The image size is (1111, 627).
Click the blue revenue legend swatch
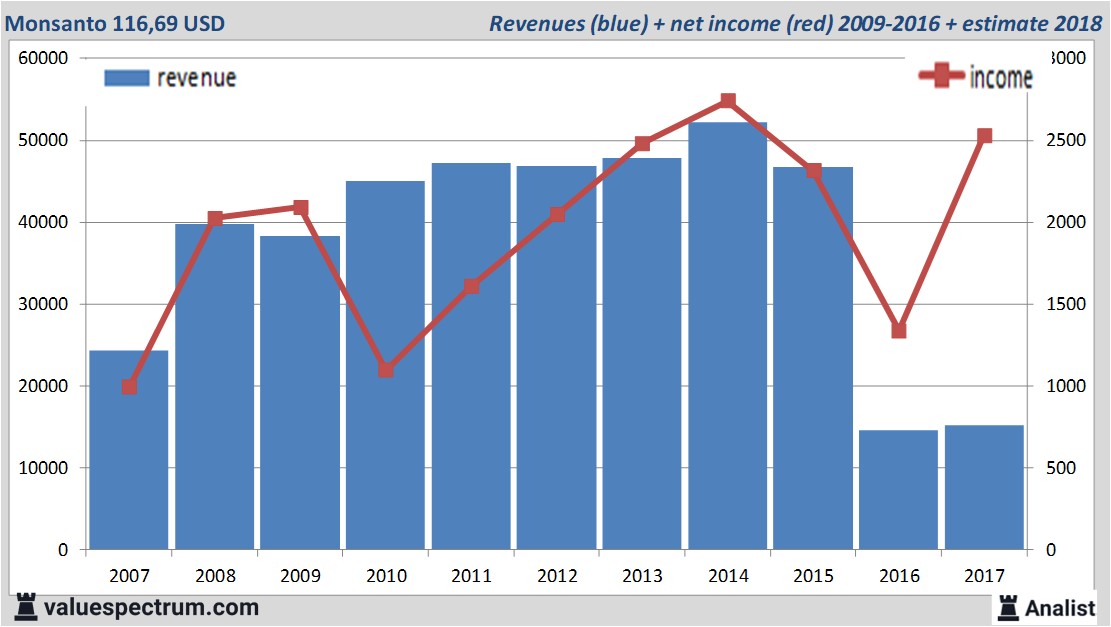(126, 78)
